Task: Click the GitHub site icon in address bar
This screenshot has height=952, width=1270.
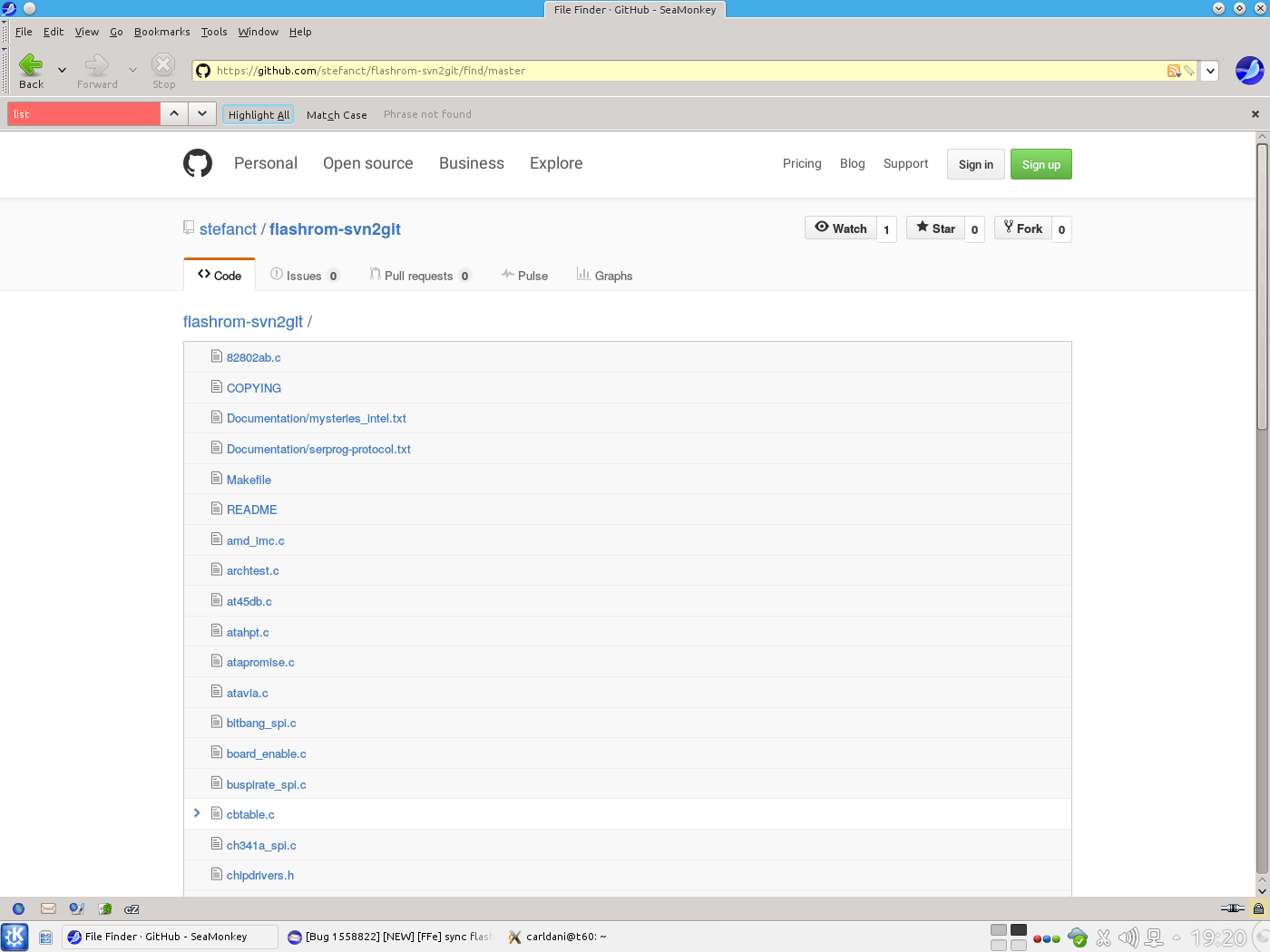Action: [x=203, y=71]
